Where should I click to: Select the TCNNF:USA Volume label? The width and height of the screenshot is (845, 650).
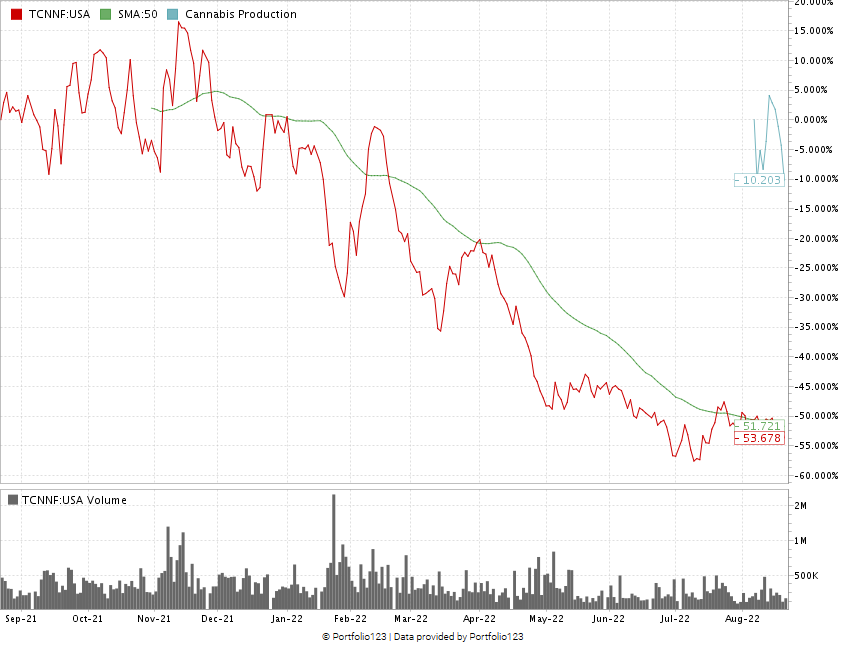(x=74, y=500)
